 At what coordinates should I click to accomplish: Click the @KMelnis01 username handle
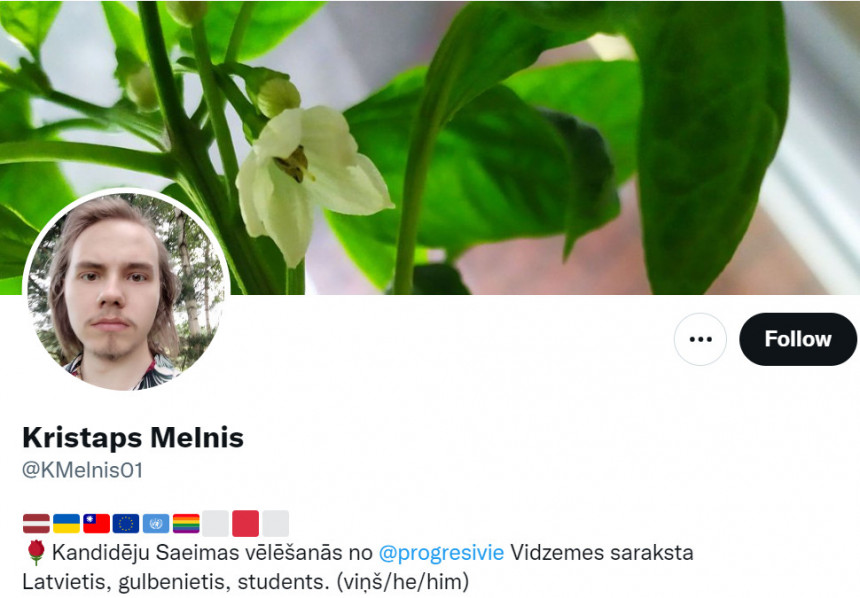click(82, 470)
